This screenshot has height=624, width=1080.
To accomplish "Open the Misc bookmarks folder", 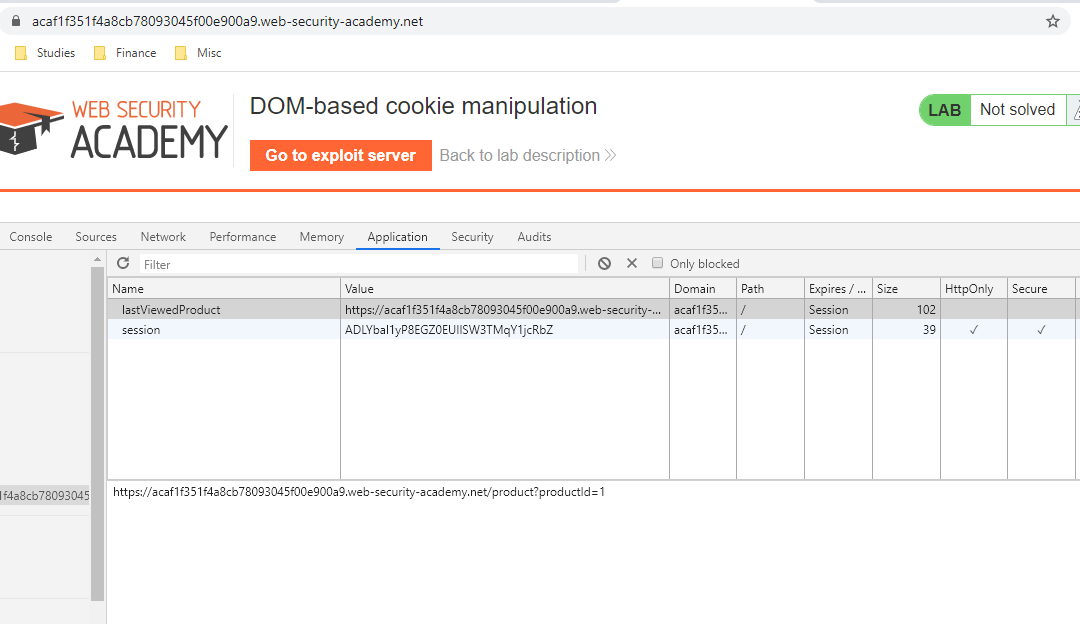I will click(197, 52).
